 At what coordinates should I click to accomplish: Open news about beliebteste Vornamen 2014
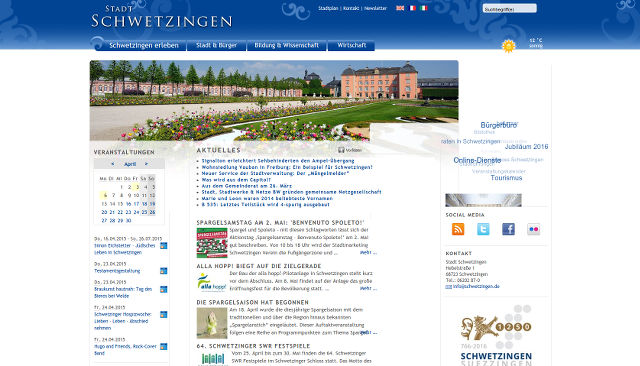pyautogui.click(x=267, y=198)
